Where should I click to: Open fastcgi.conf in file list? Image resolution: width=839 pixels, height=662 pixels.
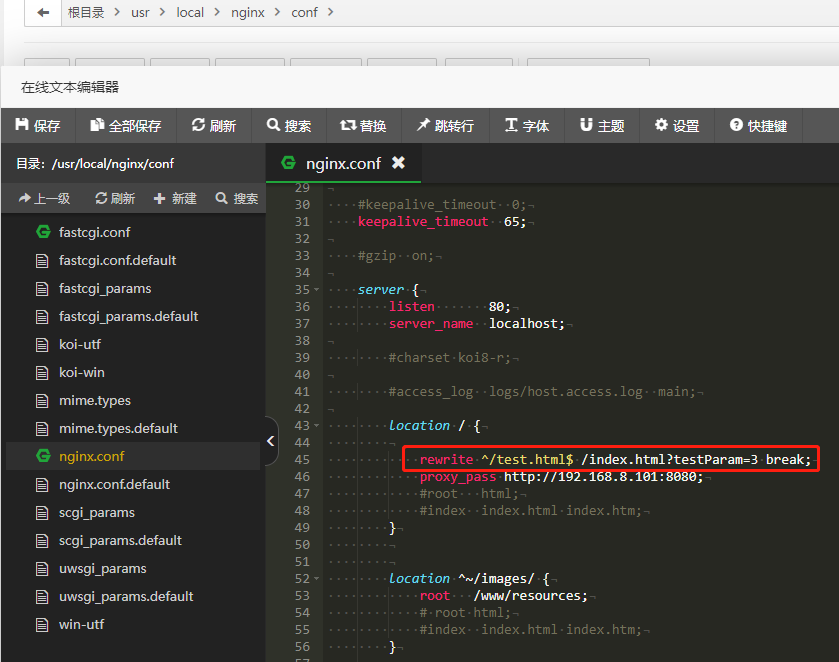coord(133,232)
